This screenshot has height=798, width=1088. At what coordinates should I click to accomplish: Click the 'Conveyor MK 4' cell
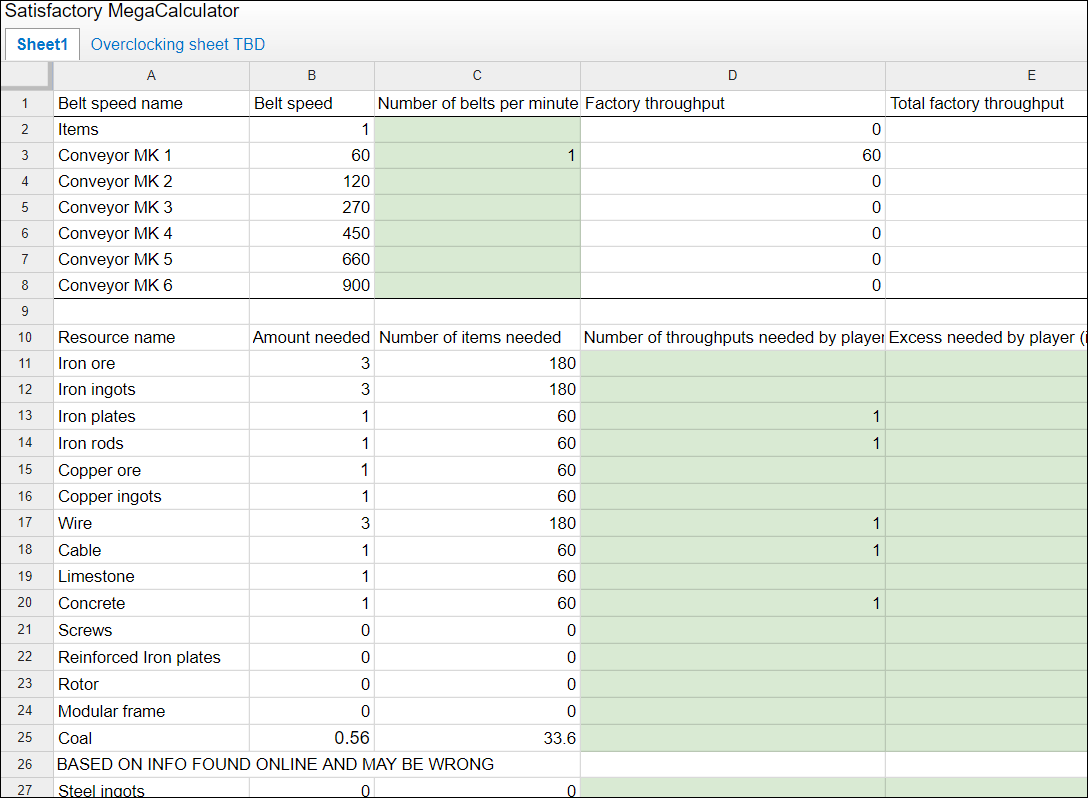[151, 234]
